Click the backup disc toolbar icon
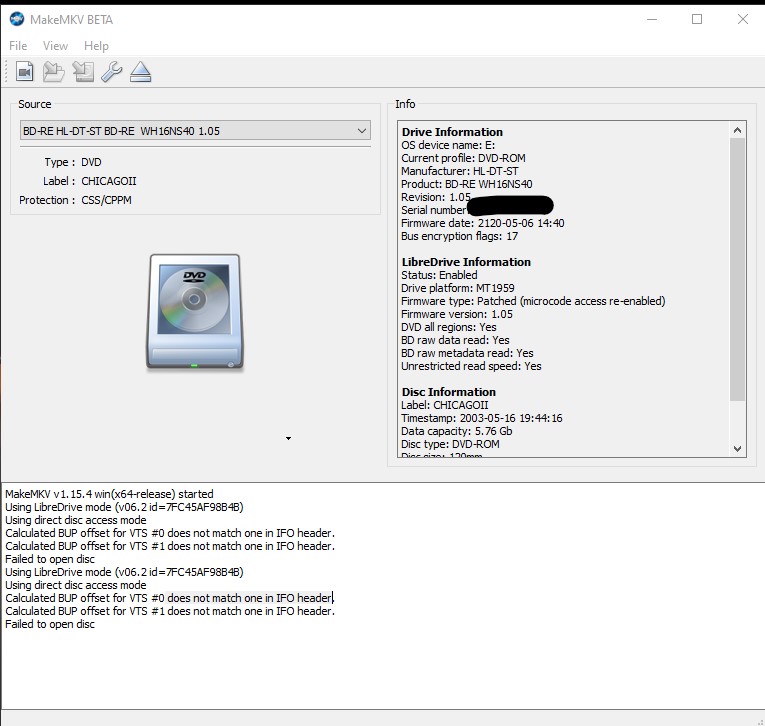Screen dimensions: 765x726 83,72
